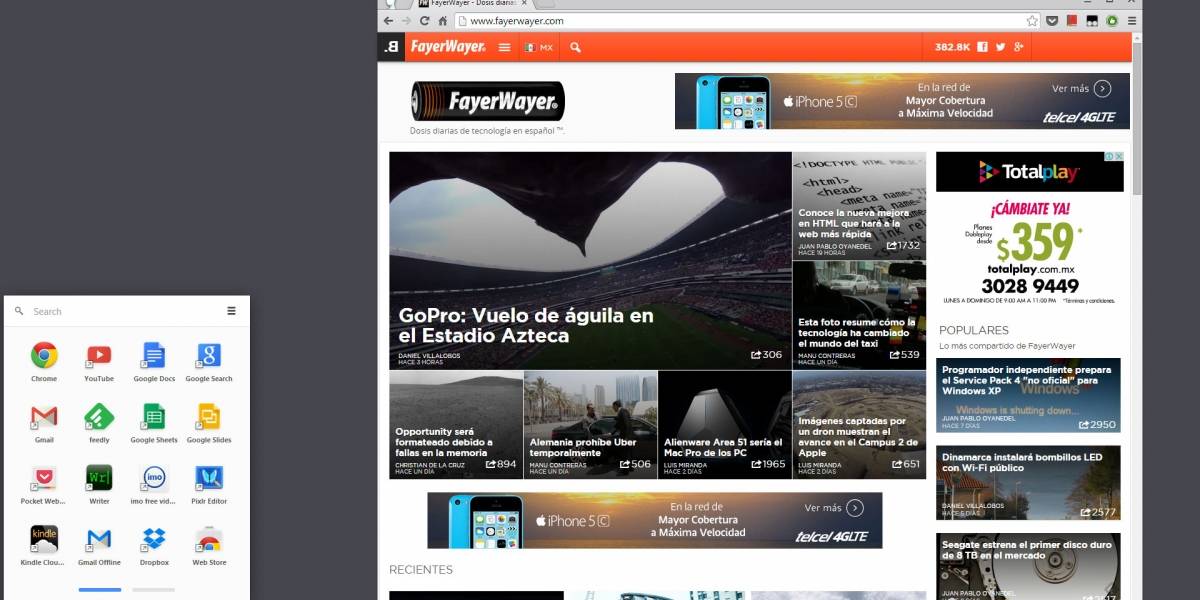Go to browser home page icon

click(x=441, y=20)
